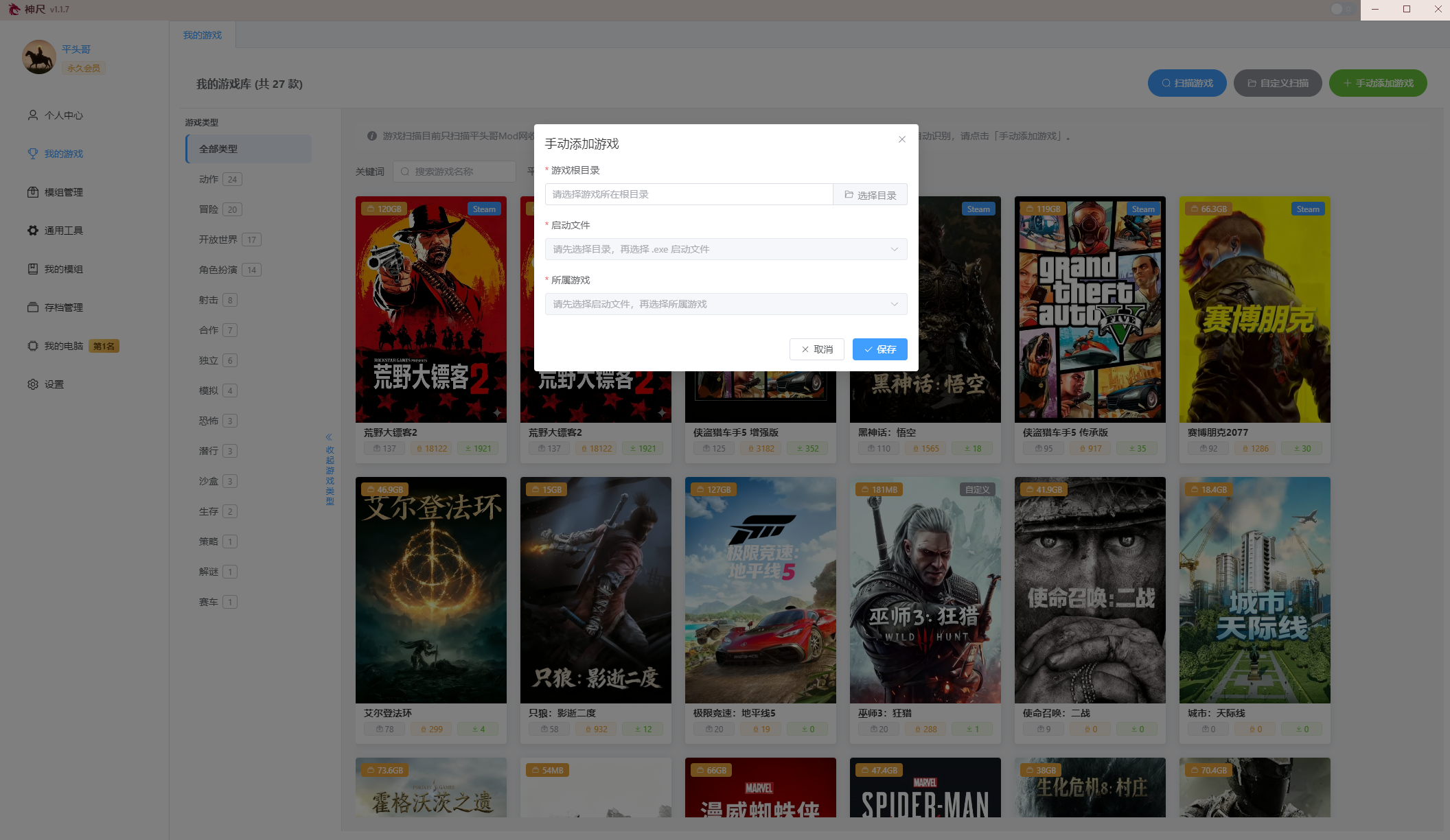Viewport: 1450px width, 840px height.
Task: Collapse game types via 收起游戏类型
Action: pyautogui.click(x=330, y=469)
